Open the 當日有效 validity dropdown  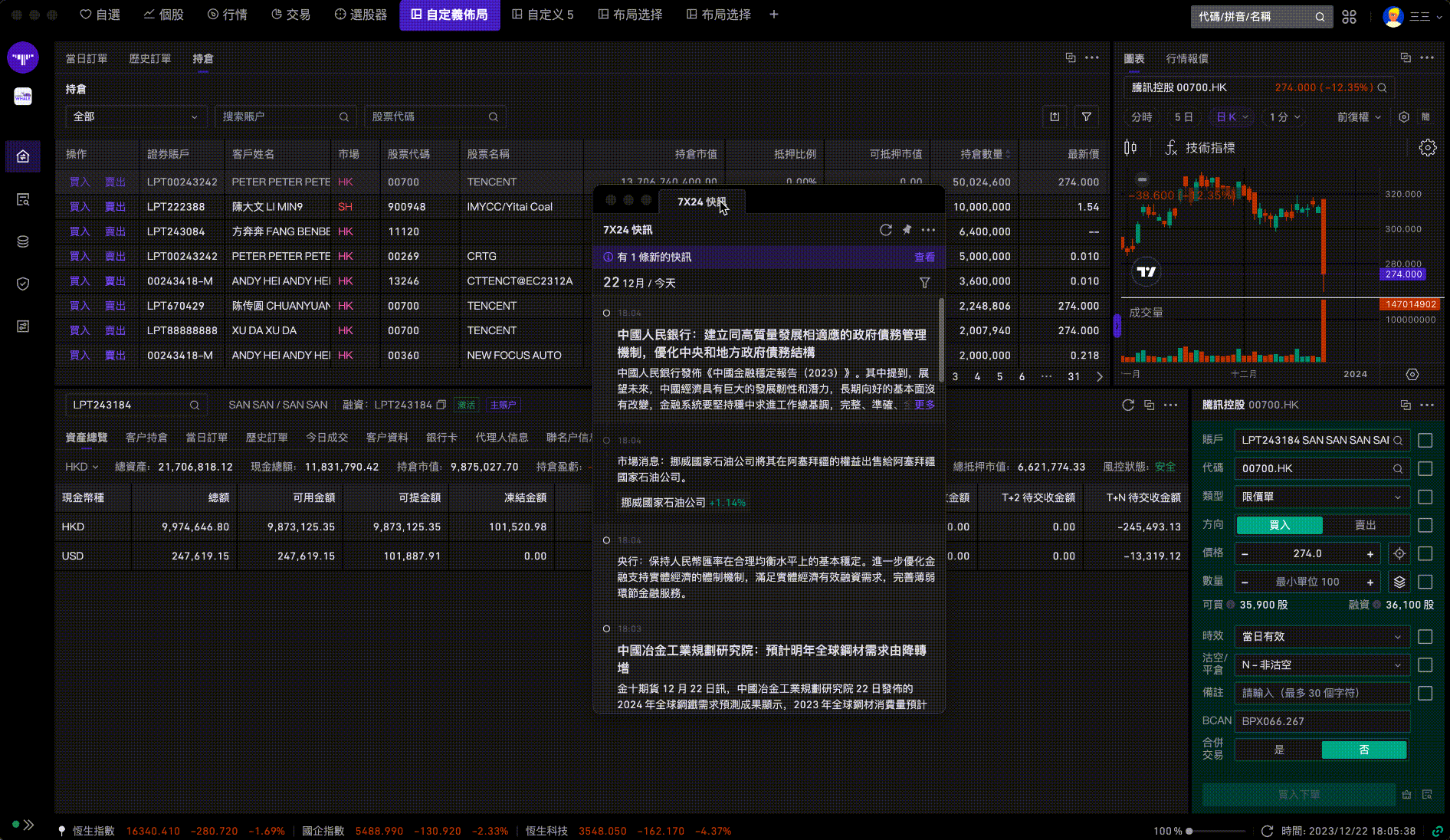tap(1322, 636)
